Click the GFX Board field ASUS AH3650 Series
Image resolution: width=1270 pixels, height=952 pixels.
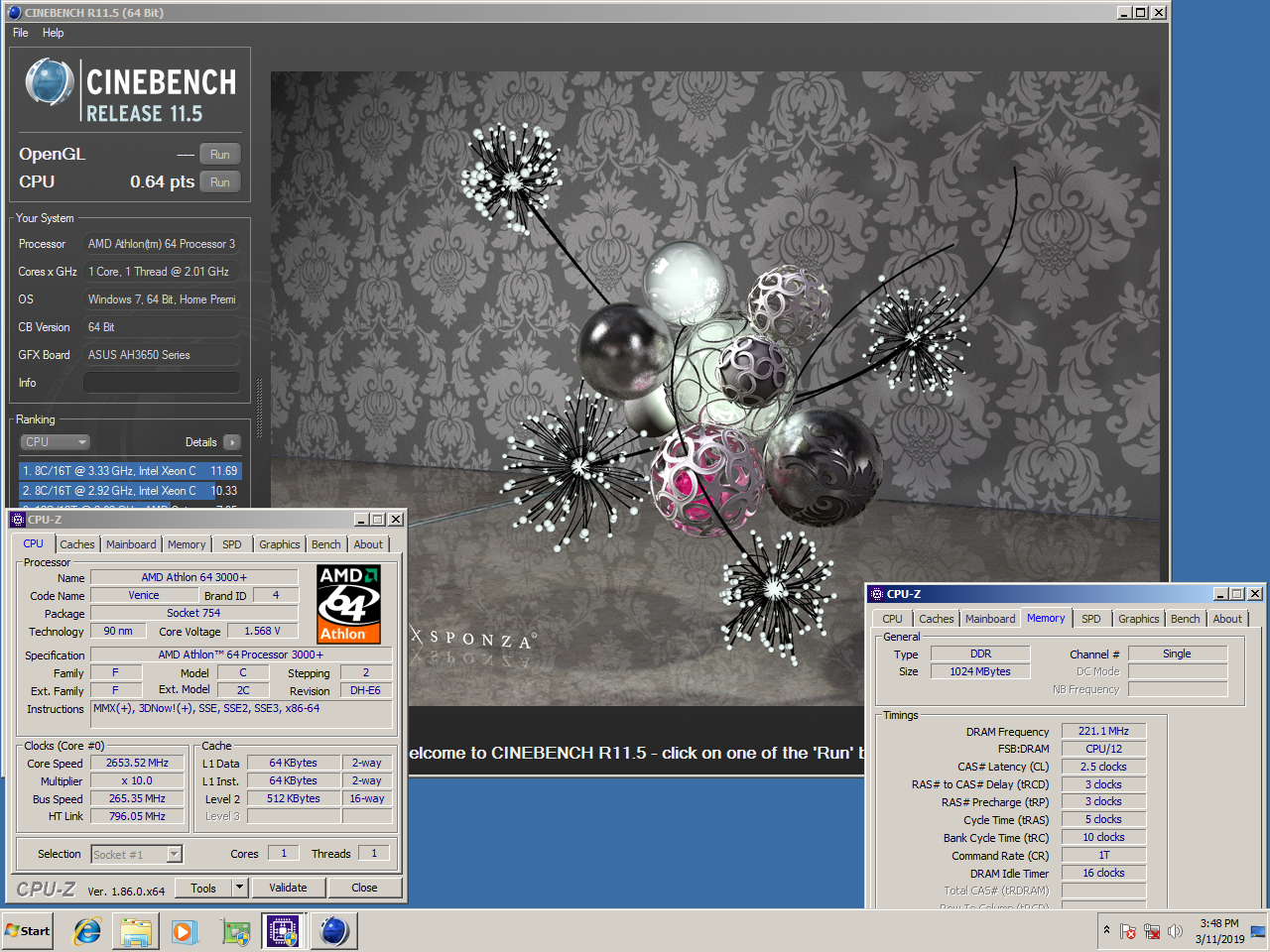pyautogui.click(x=162, y=355)
